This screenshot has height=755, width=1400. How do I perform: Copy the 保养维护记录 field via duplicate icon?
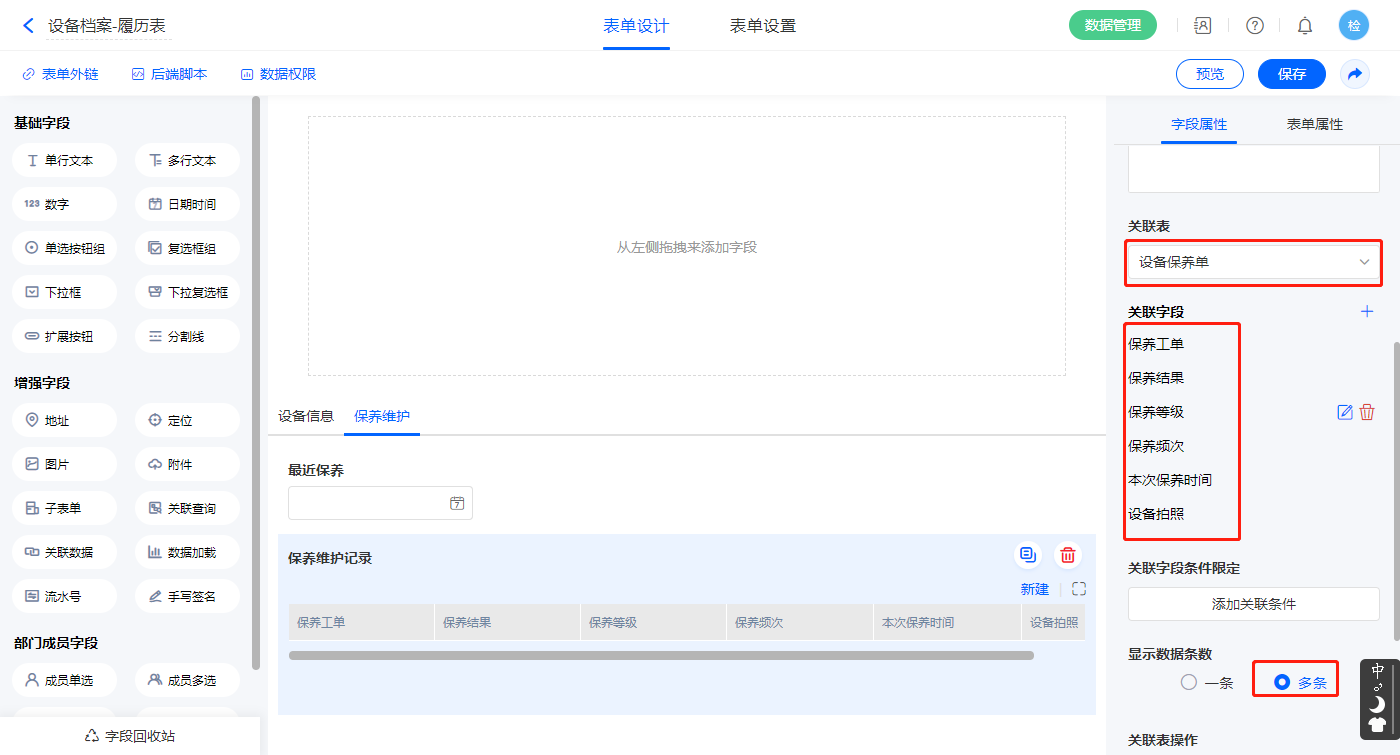pos(1027,556)
